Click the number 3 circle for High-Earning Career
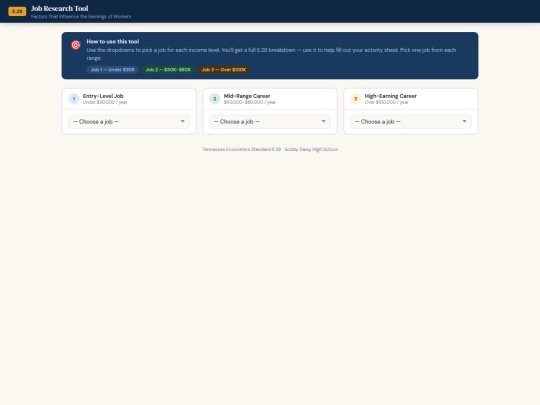The image size is (540, 405). click(355, 99)
